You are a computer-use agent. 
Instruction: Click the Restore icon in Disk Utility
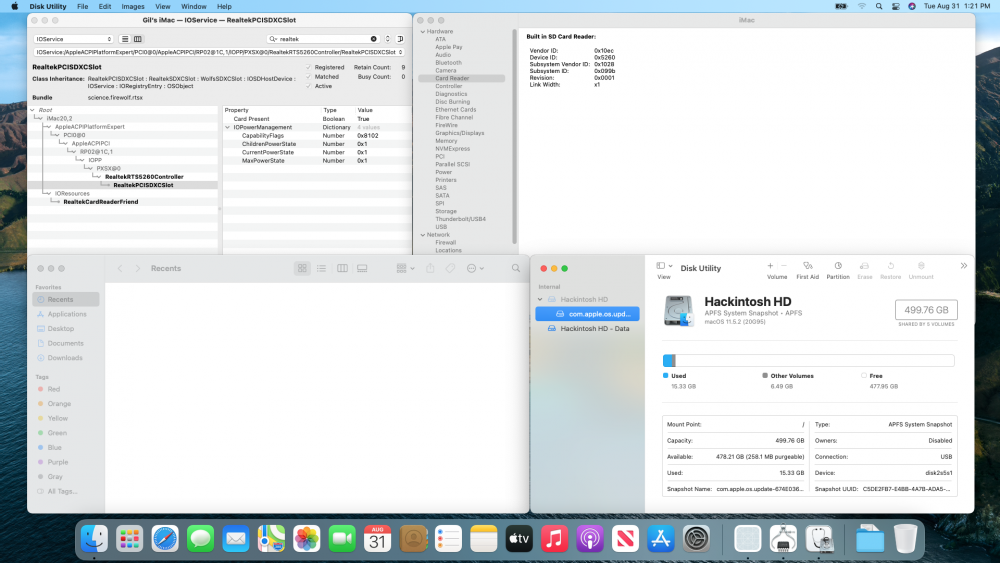click(x=890, y=266)
